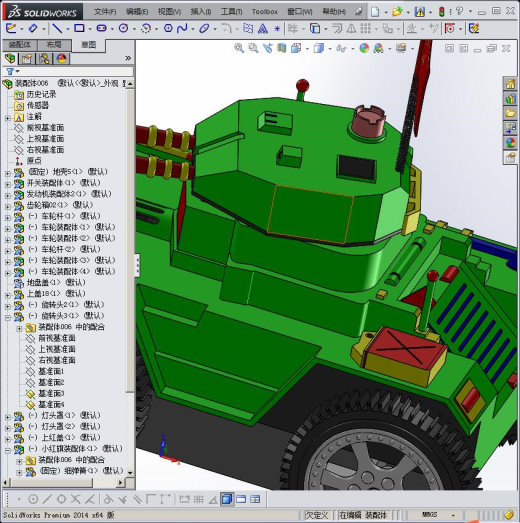Open SolidWorks Resources home in task pane
This screenshot has height=523, width=520.
pos(510,84)
